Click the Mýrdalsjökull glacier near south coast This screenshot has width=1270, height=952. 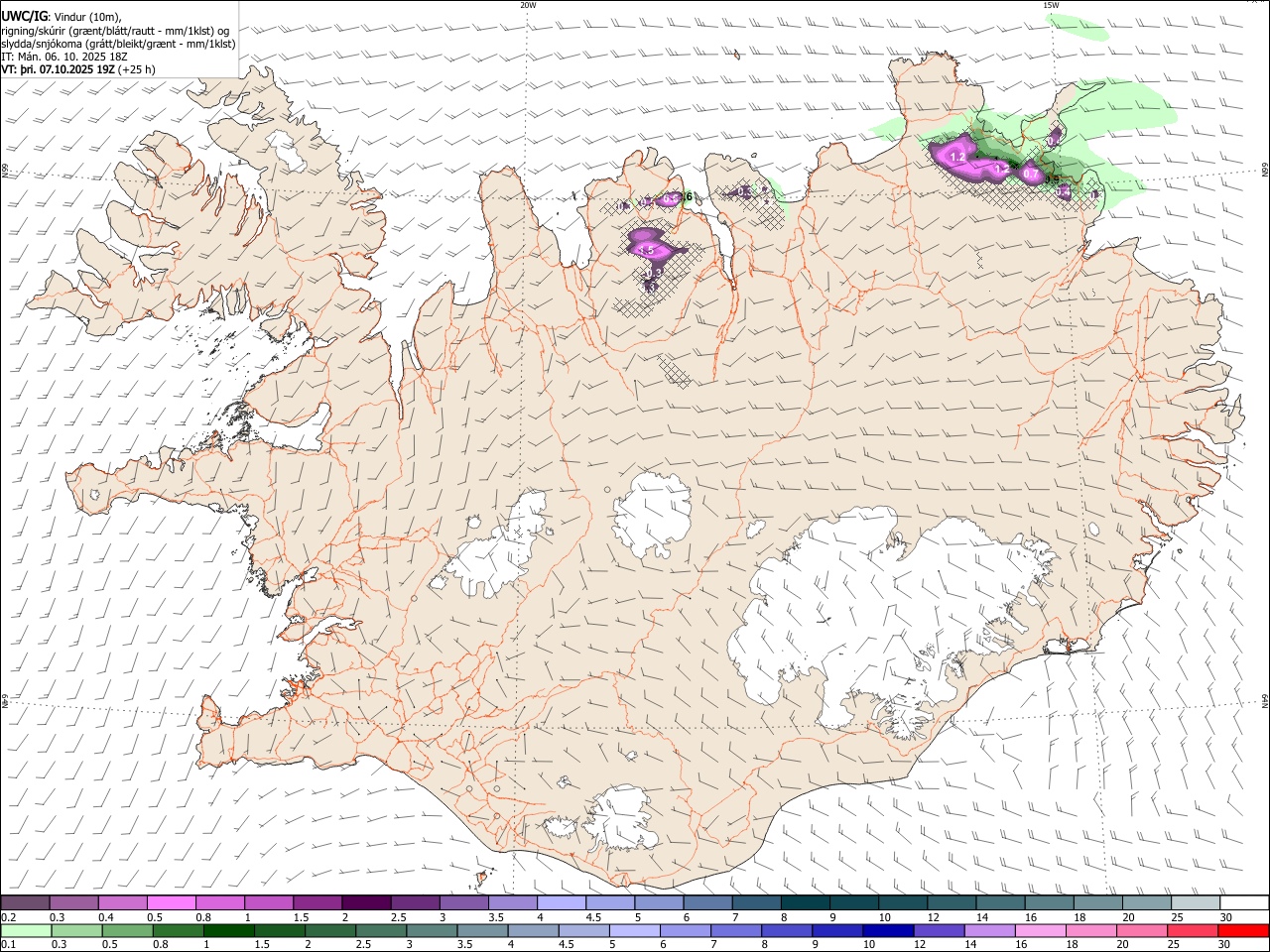click(x=622, y=819)
